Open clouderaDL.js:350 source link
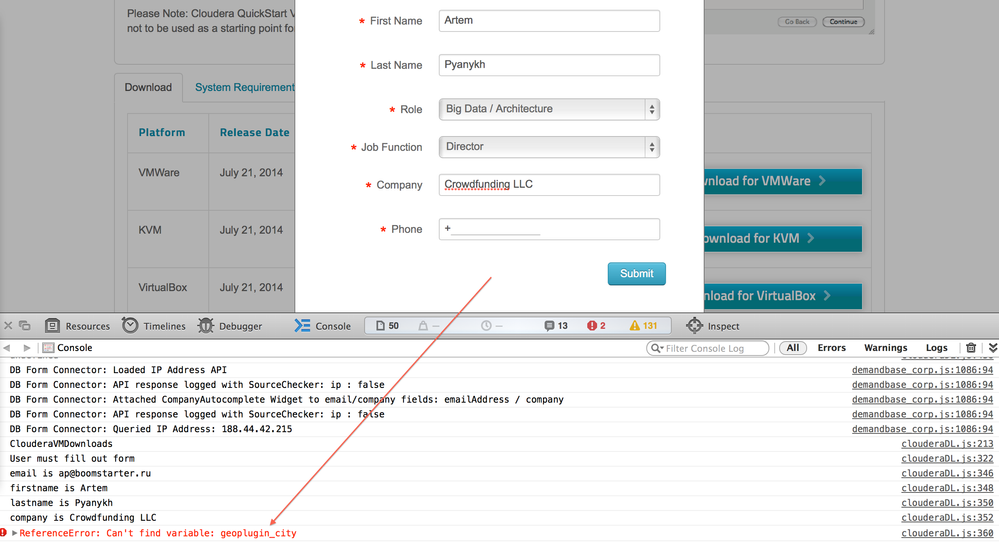The image size is (999, 542). click(x=947, y=503)
